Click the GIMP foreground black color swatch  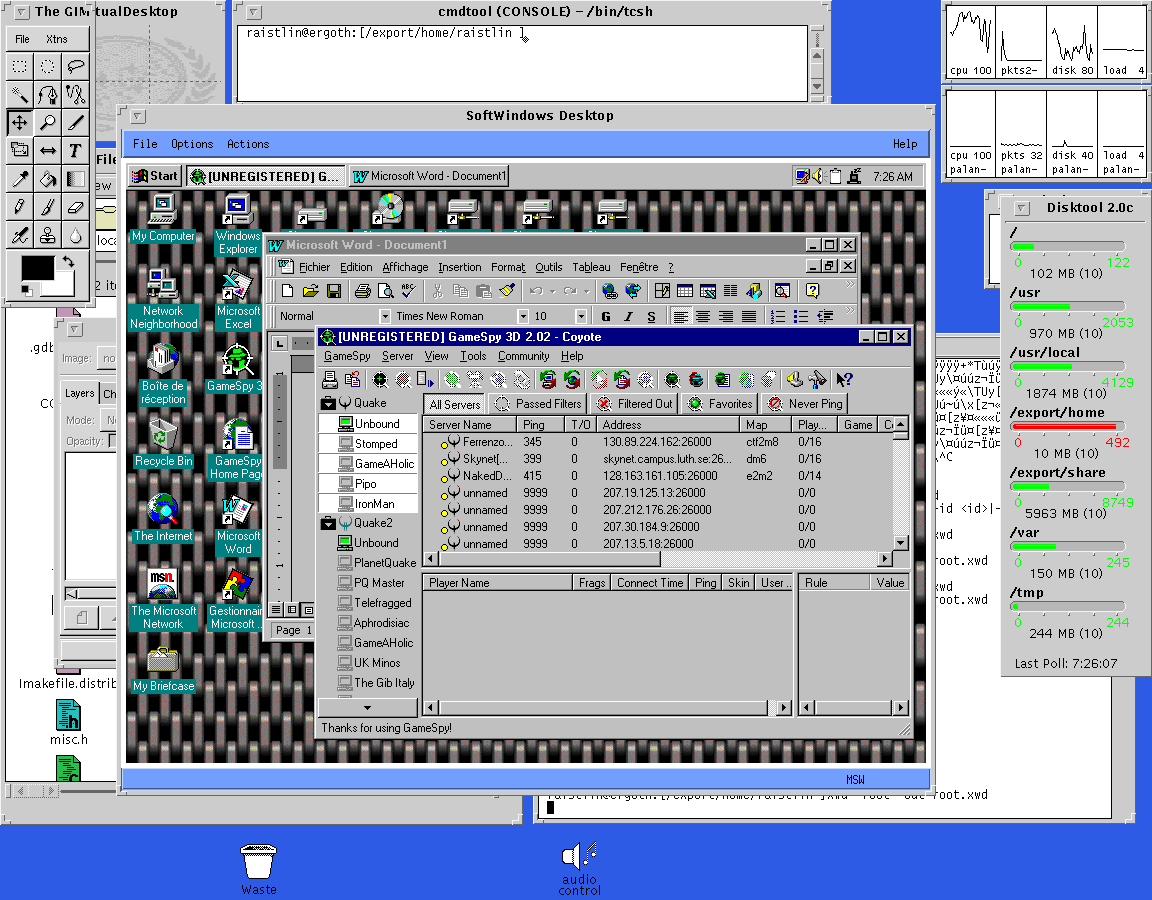[x=37, y=267]
